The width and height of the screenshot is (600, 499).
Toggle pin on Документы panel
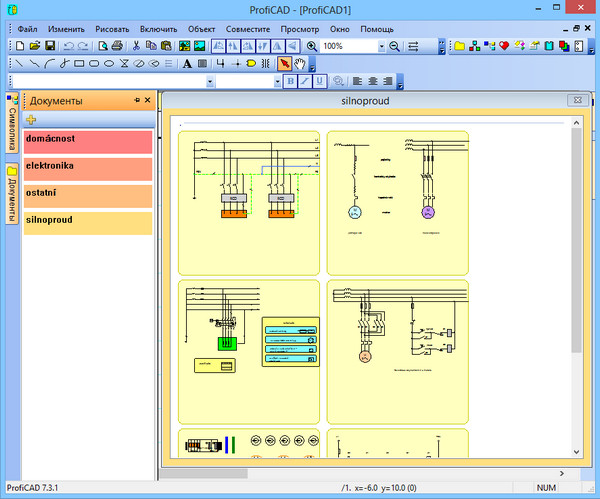[x=137, y=101]
